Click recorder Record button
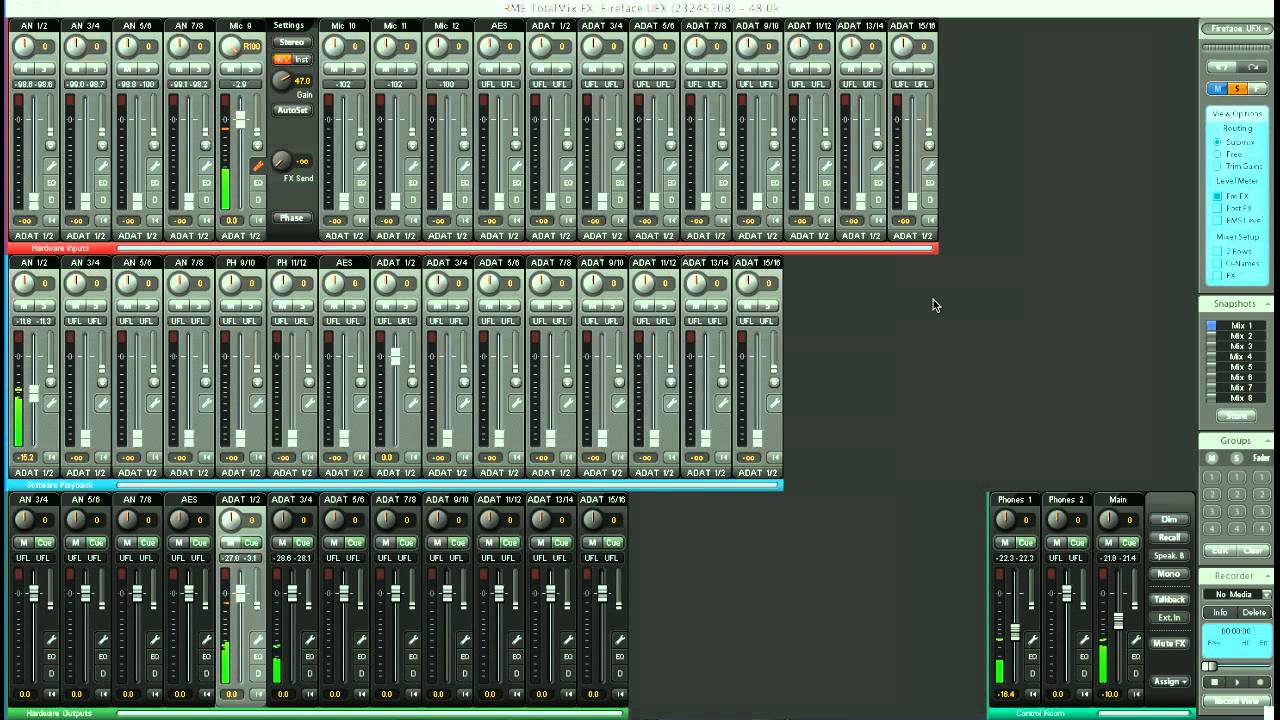 click(x=1260, y=681)
